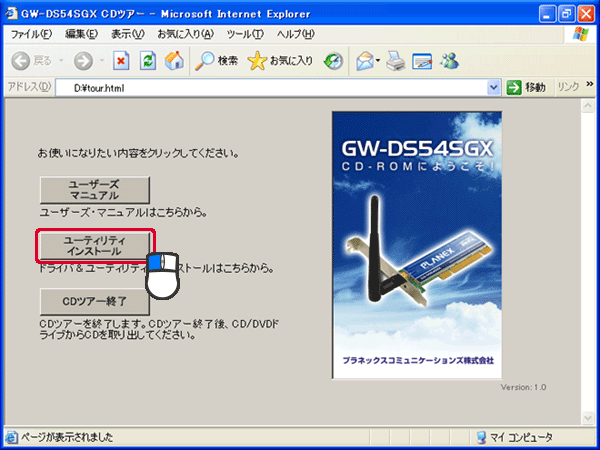
Task: Click the ユーザーズ・マニュアルはこちらから text
Action: point(124,212)
